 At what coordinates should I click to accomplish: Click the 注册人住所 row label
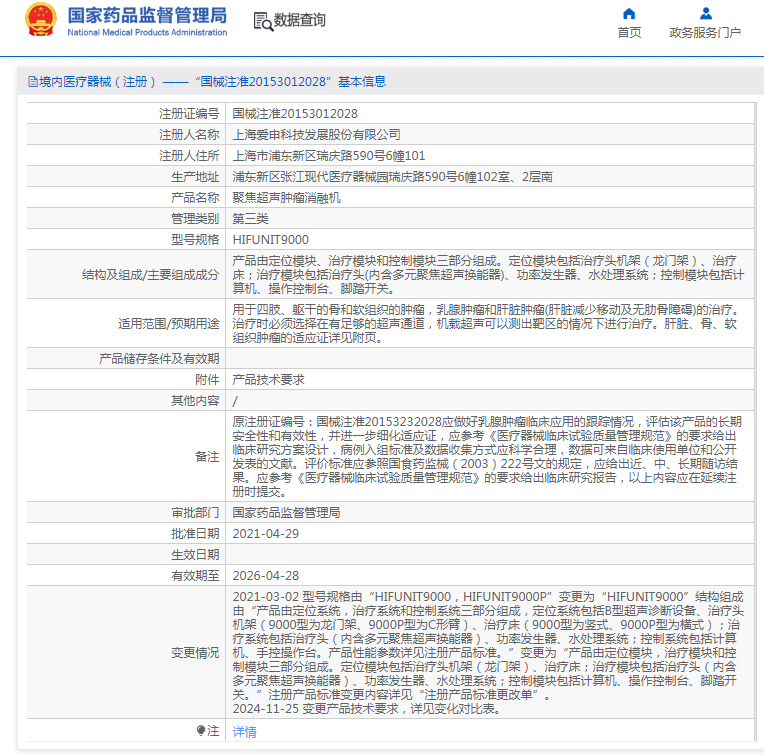pos(189,155)
